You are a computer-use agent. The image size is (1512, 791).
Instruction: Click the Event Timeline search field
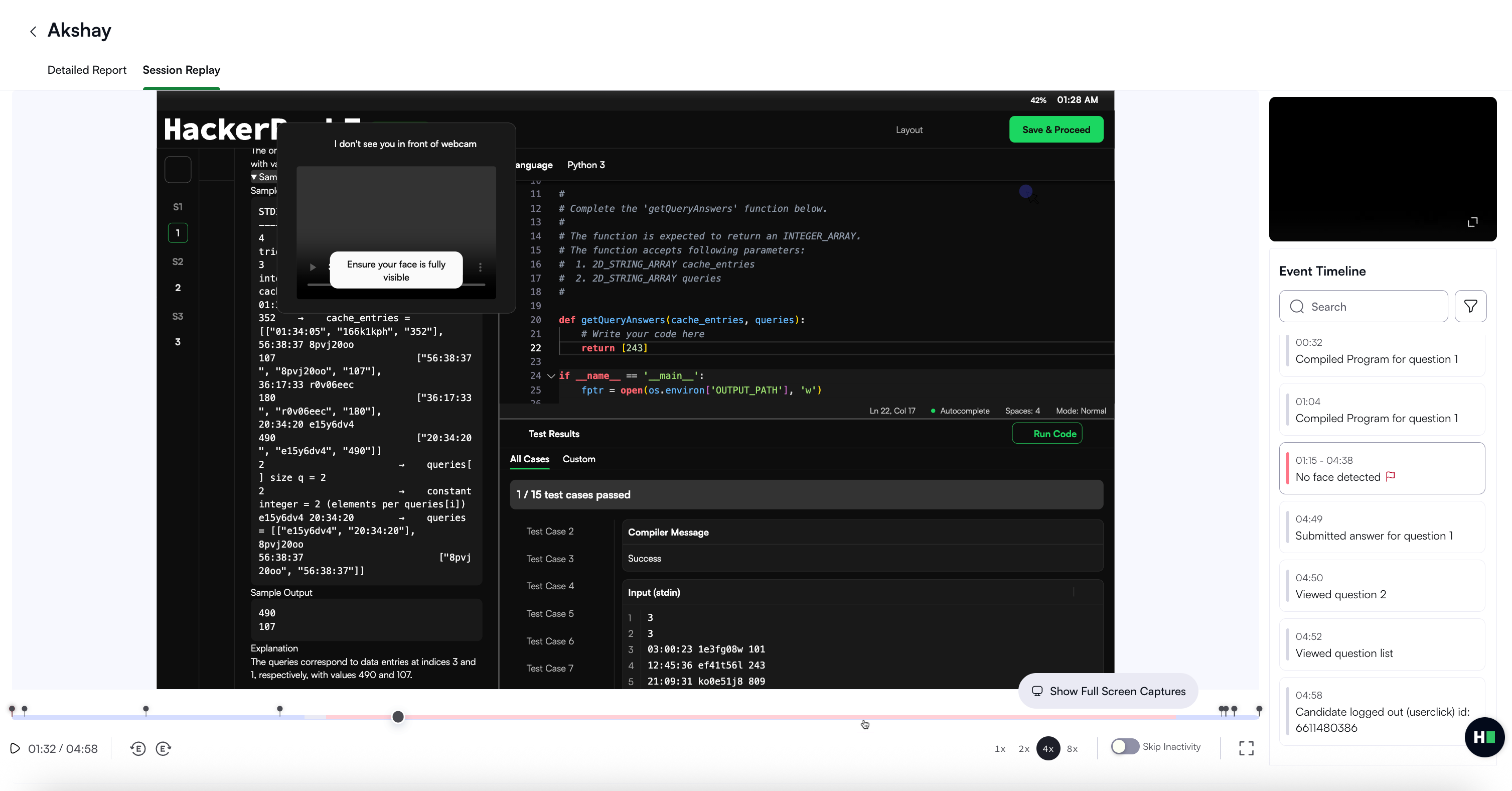tap(1363, 307)
